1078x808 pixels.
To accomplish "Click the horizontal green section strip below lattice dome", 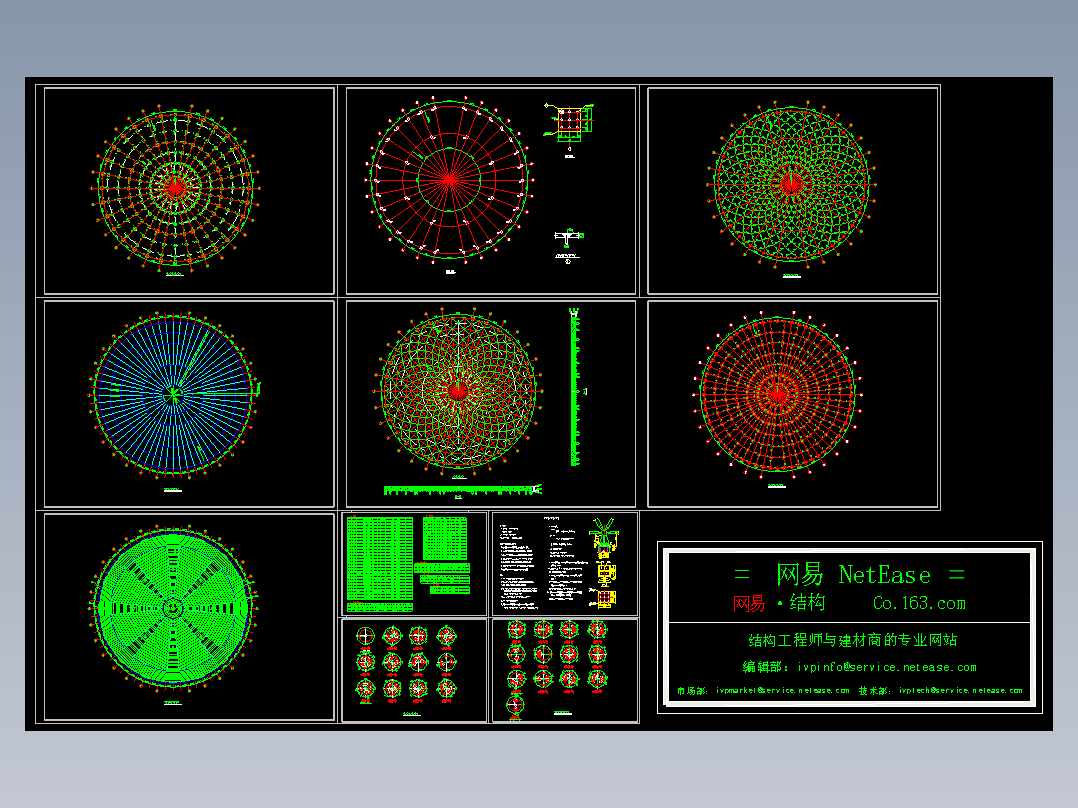I will (462, 490).
